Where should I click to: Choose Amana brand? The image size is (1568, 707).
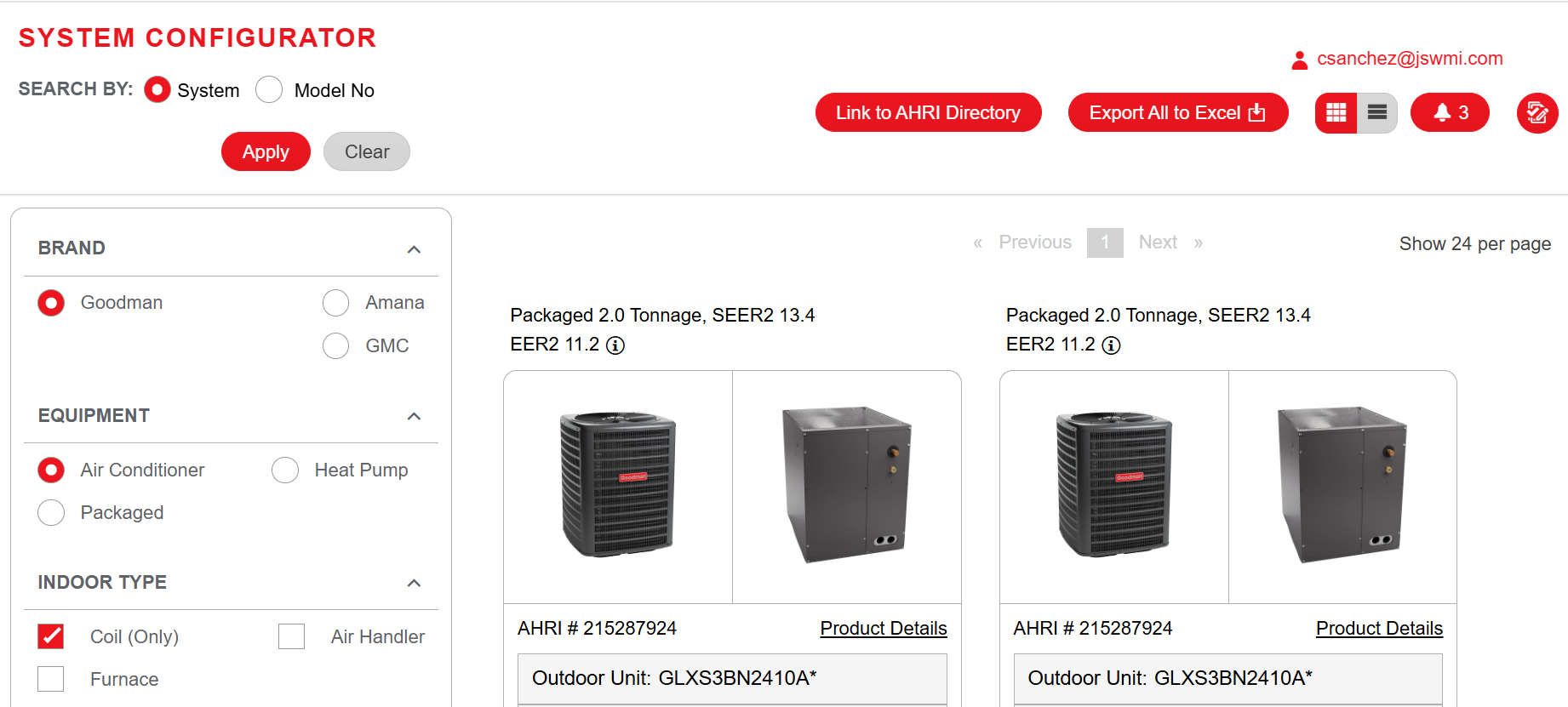tap(335, 303)
